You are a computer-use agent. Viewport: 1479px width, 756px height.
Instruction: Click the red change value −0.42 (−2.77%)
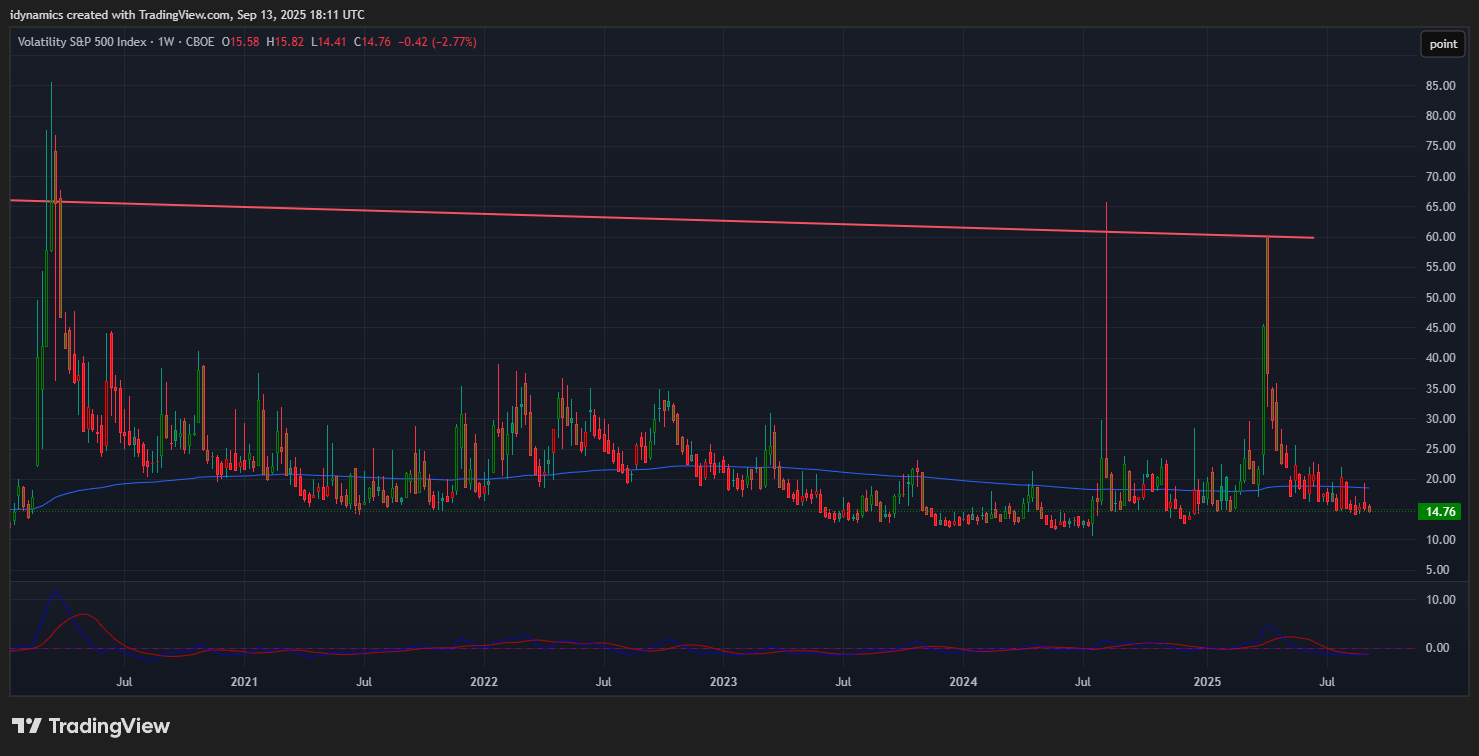(x=437, y=42)
